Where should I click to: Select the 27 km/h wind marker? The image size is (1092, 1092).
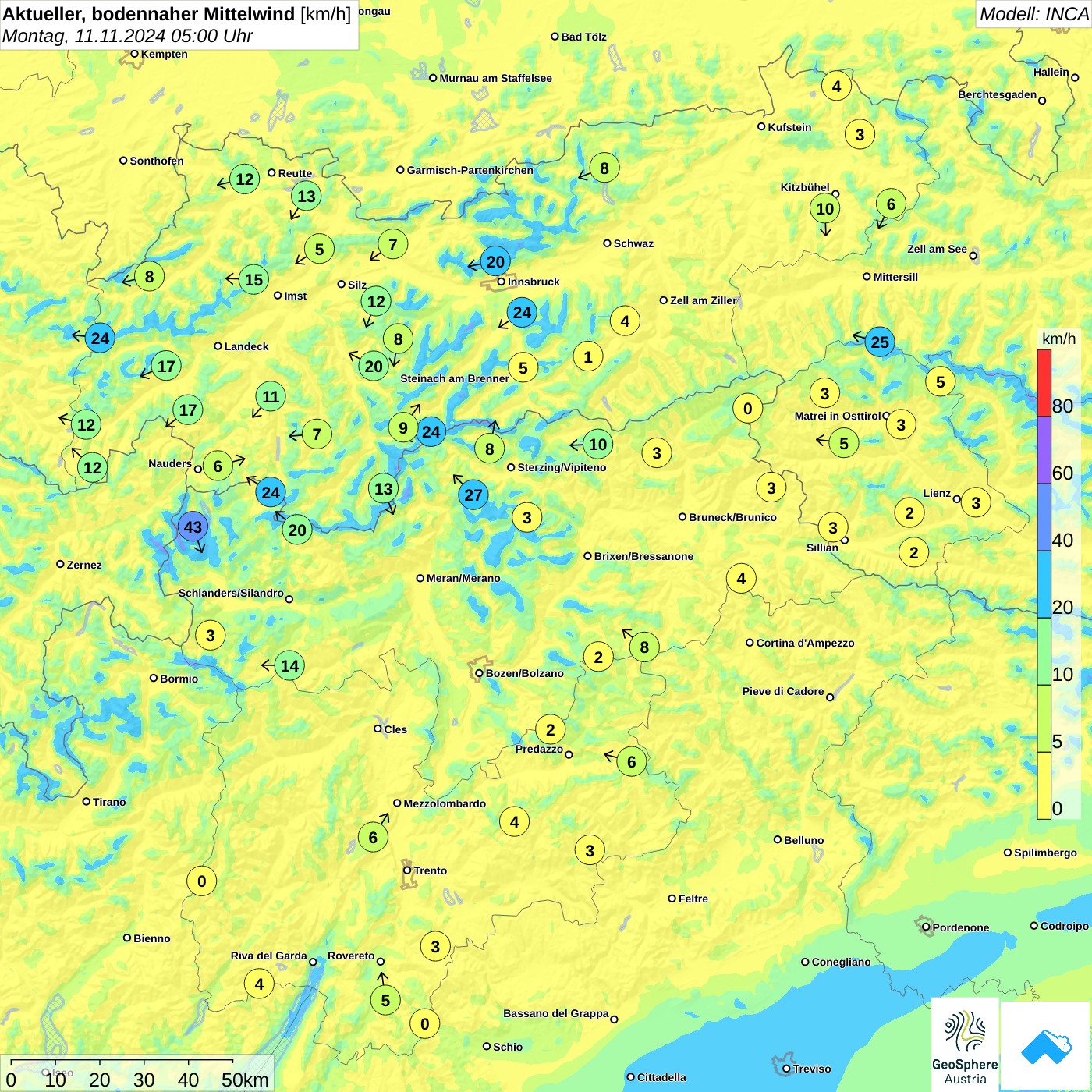pos(473,495)
